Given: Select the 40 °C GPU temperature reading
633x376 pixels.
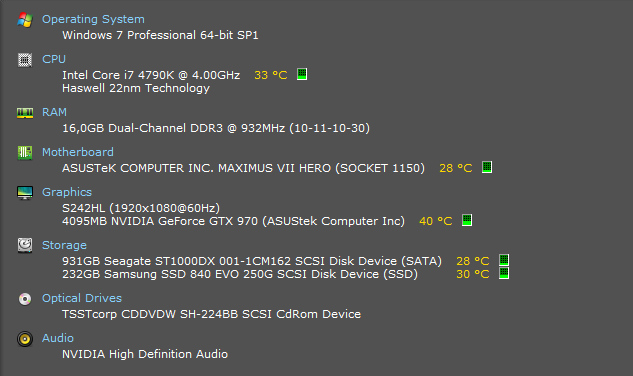Looking at the screenshot, I should pos(436,221).
